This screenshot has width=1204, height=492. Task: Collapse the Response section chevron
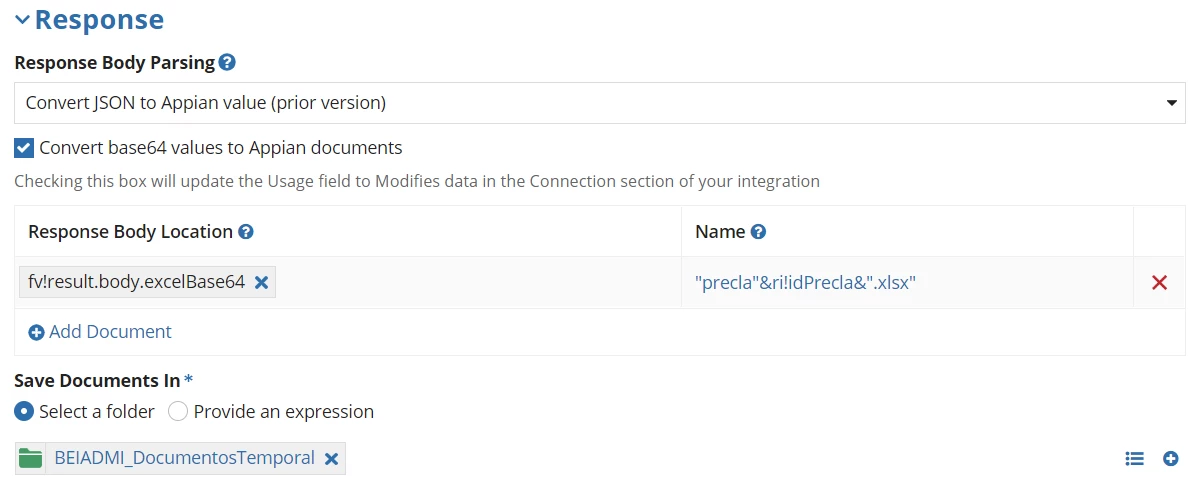(x=22, y=19)
